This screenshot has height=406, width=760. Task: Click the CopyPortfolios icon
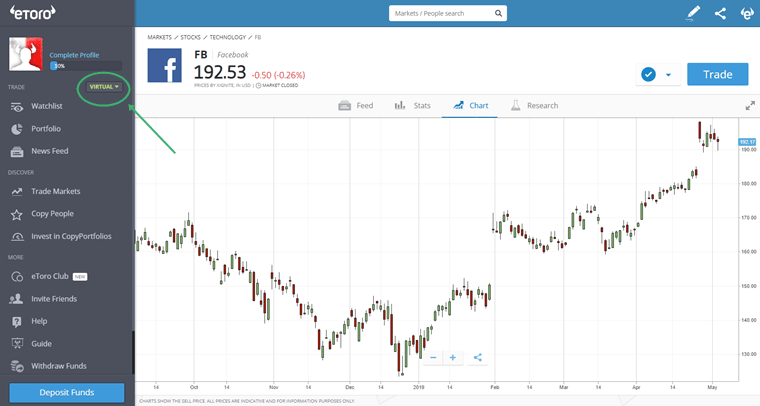17,237
